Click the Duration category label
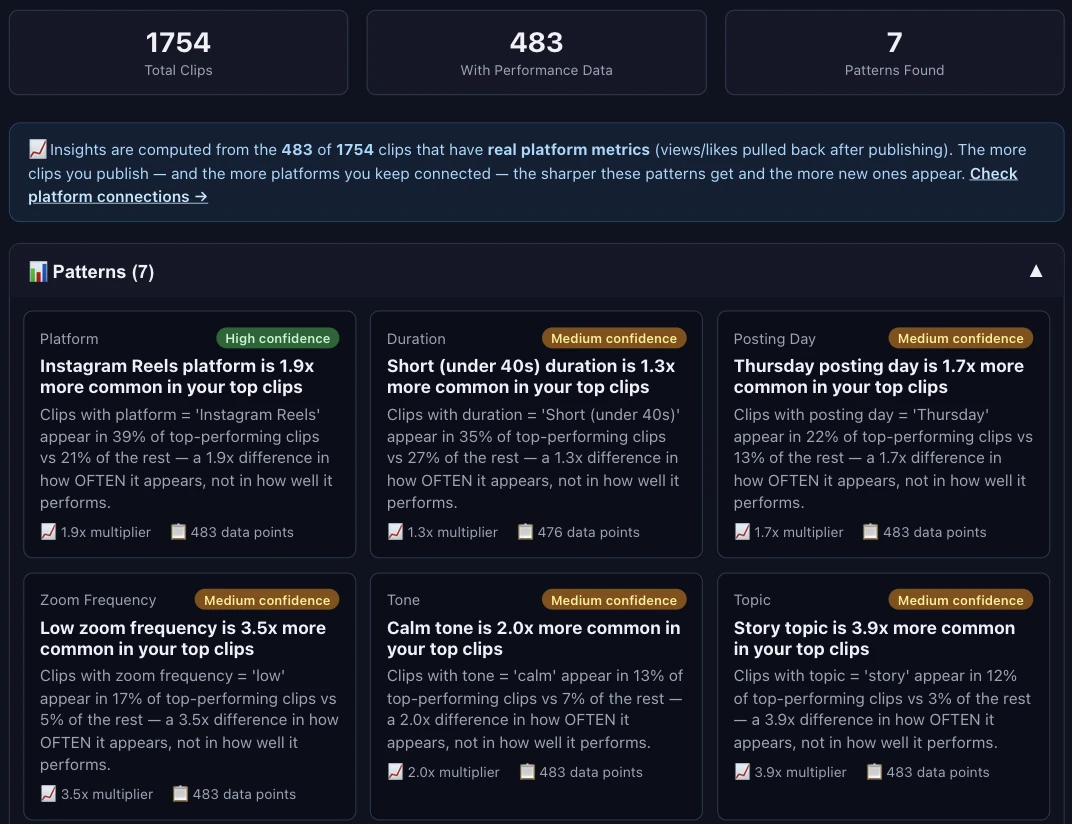Screen dimensions: 1072x824 click(x=416, y=338)
